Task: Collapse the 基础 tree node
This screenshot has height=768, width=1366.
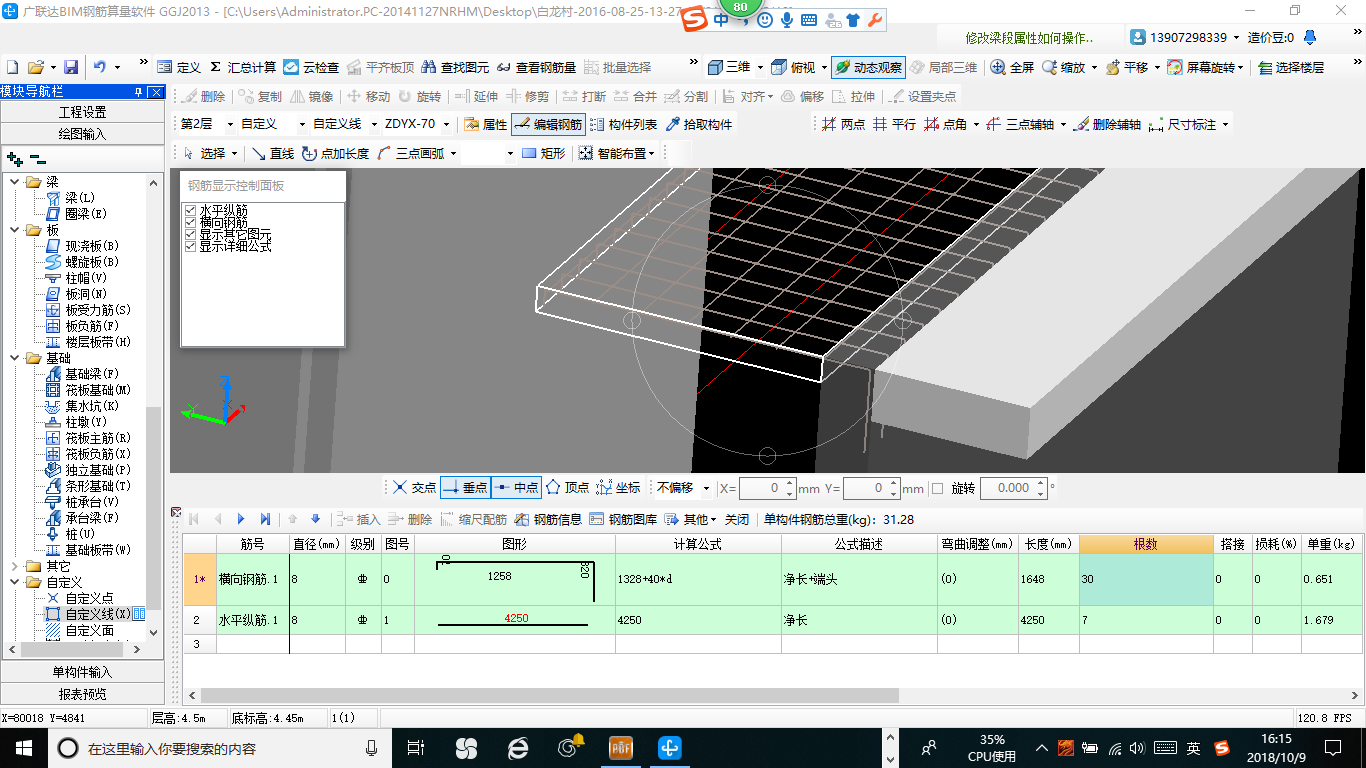Action: coord(15,358)
